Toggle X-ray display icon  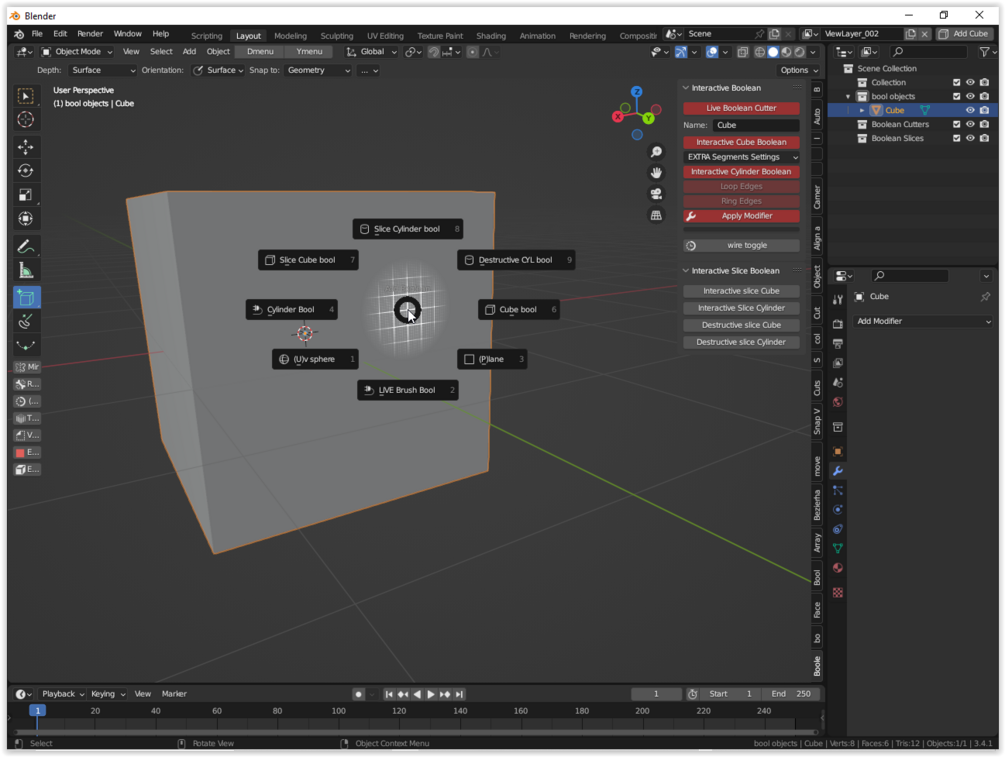click(742, 52)
